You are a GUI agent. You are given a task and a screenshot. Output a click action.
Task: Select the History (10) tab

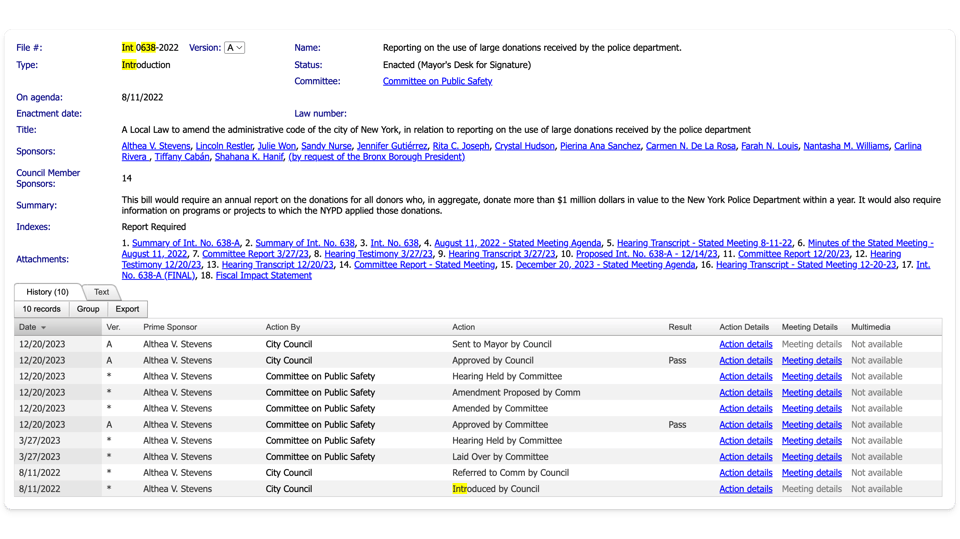pyautogui.click(x=47, y=292)
